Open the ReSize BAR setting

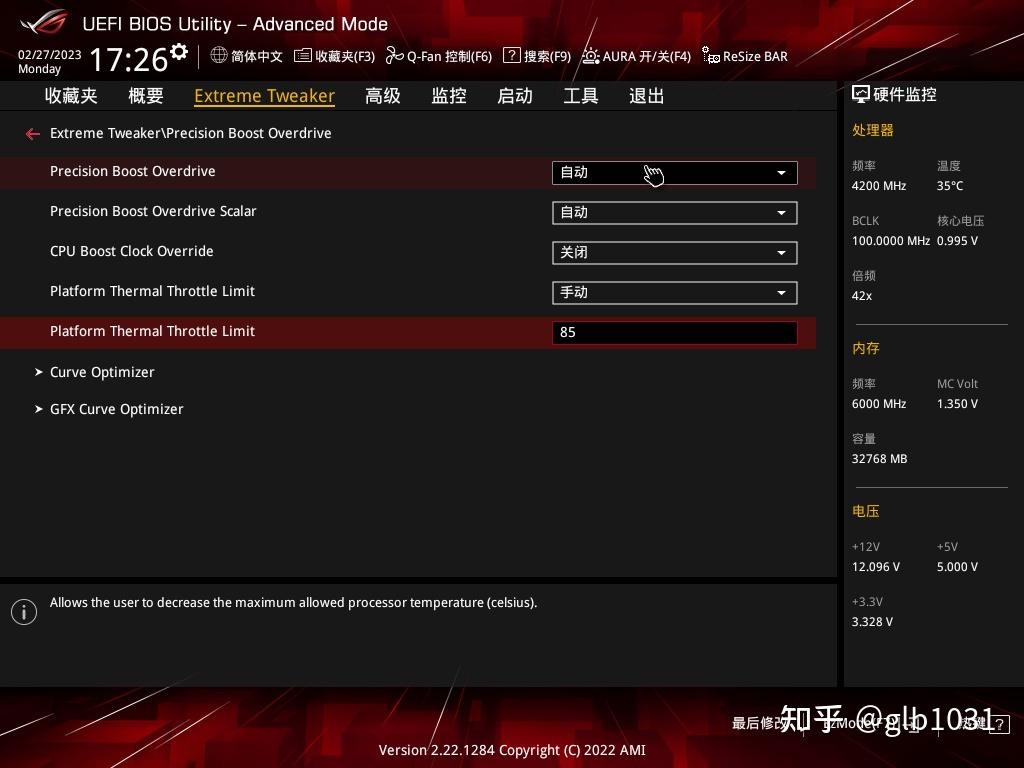745,56
